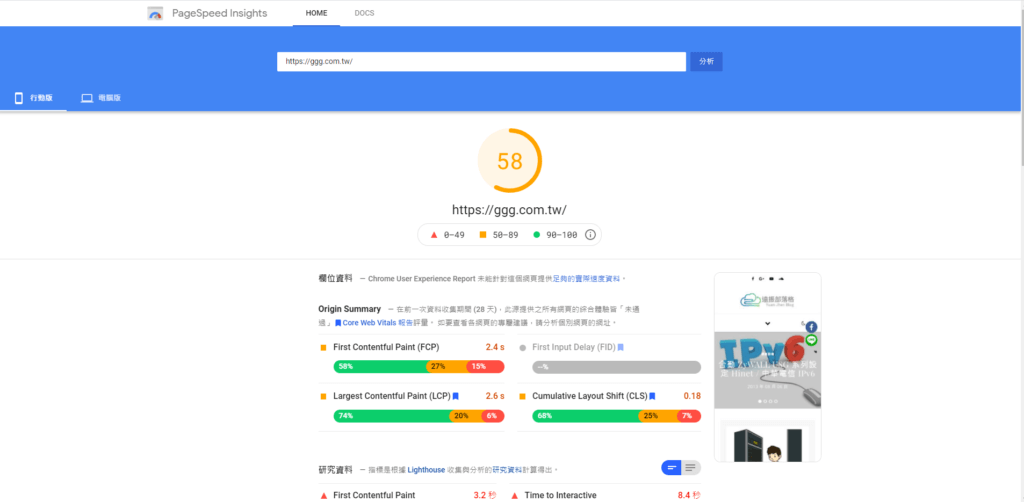The width and height of the screenshot is (1024, 502).
Task: Click the URL field containing https://ggg.com.tw/
Action: point(481,61)
